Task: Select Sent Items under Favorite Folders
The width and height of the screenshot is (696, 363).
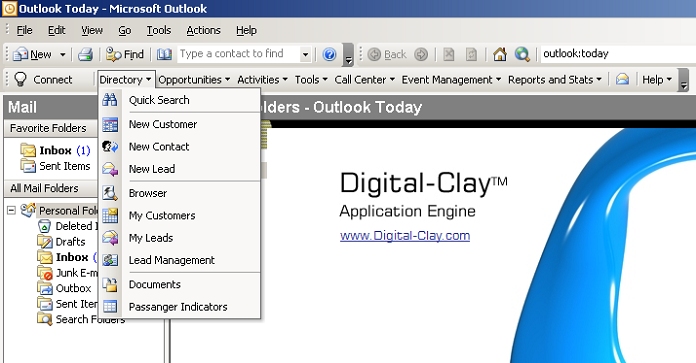Action: coord(55,166)
